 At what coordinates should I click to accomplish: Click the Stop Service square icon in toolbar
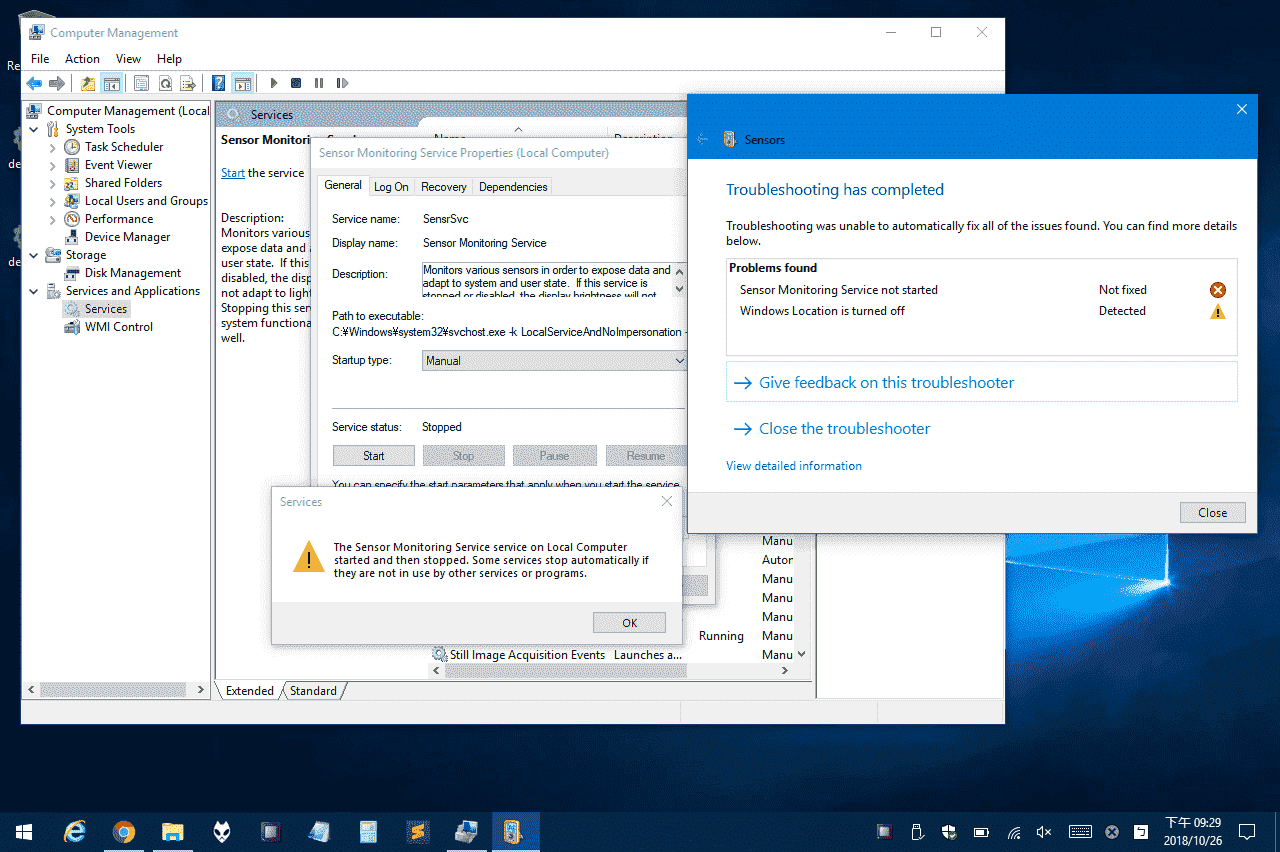296,83
